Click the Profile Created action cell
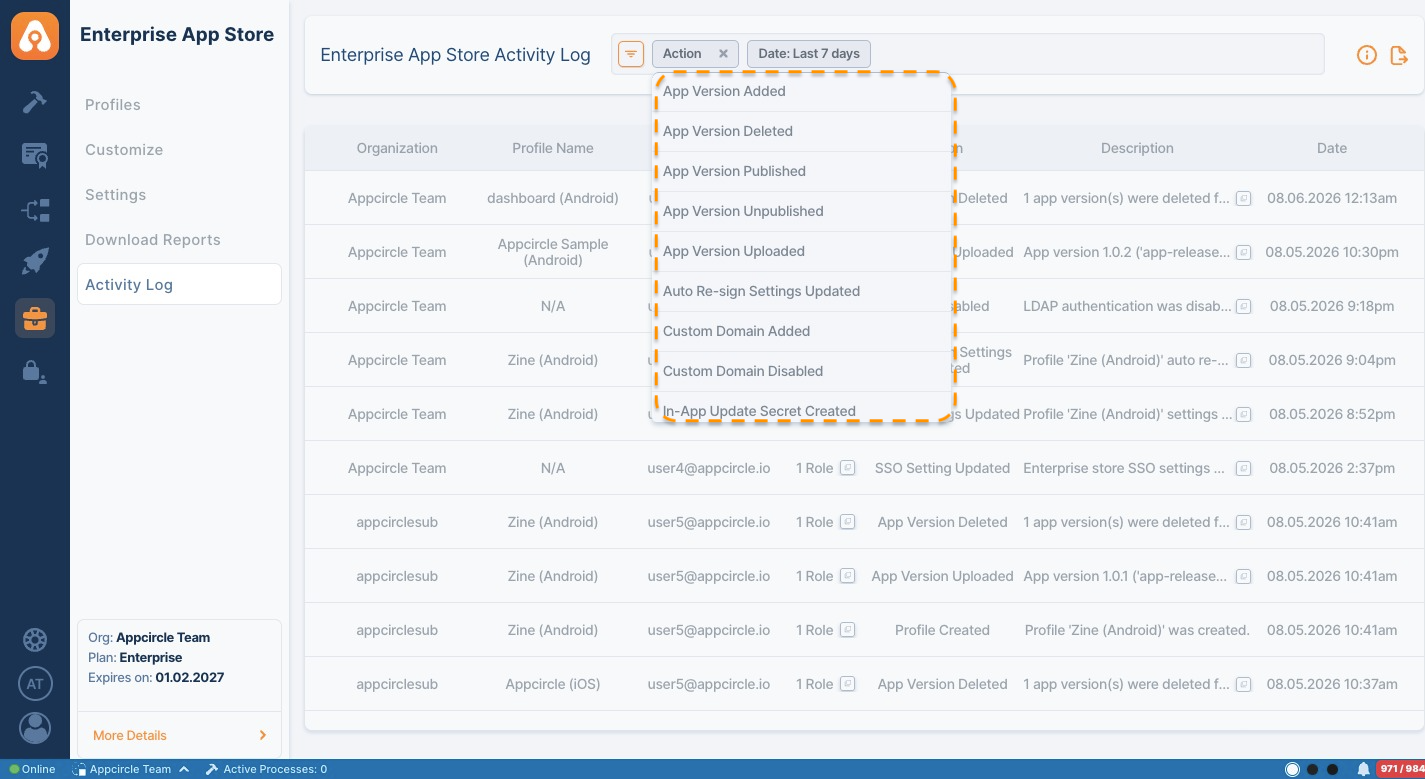This screenshot has width=1425, height=779. (942, 630)
